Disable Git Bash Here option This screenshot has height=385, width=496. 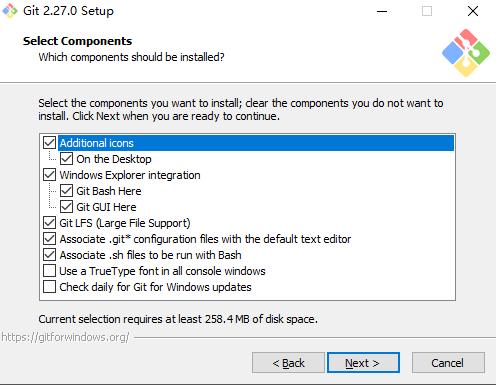coord(66,191)
